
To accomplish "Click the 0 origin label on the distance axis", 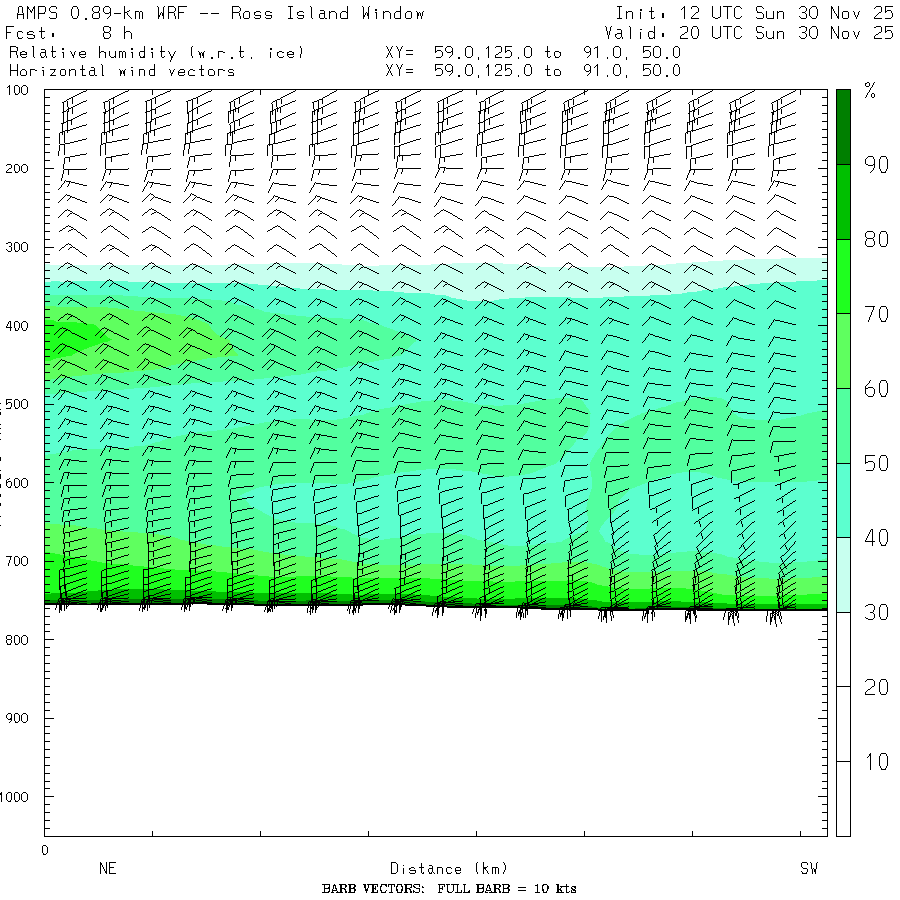I will tap(44, 850).
